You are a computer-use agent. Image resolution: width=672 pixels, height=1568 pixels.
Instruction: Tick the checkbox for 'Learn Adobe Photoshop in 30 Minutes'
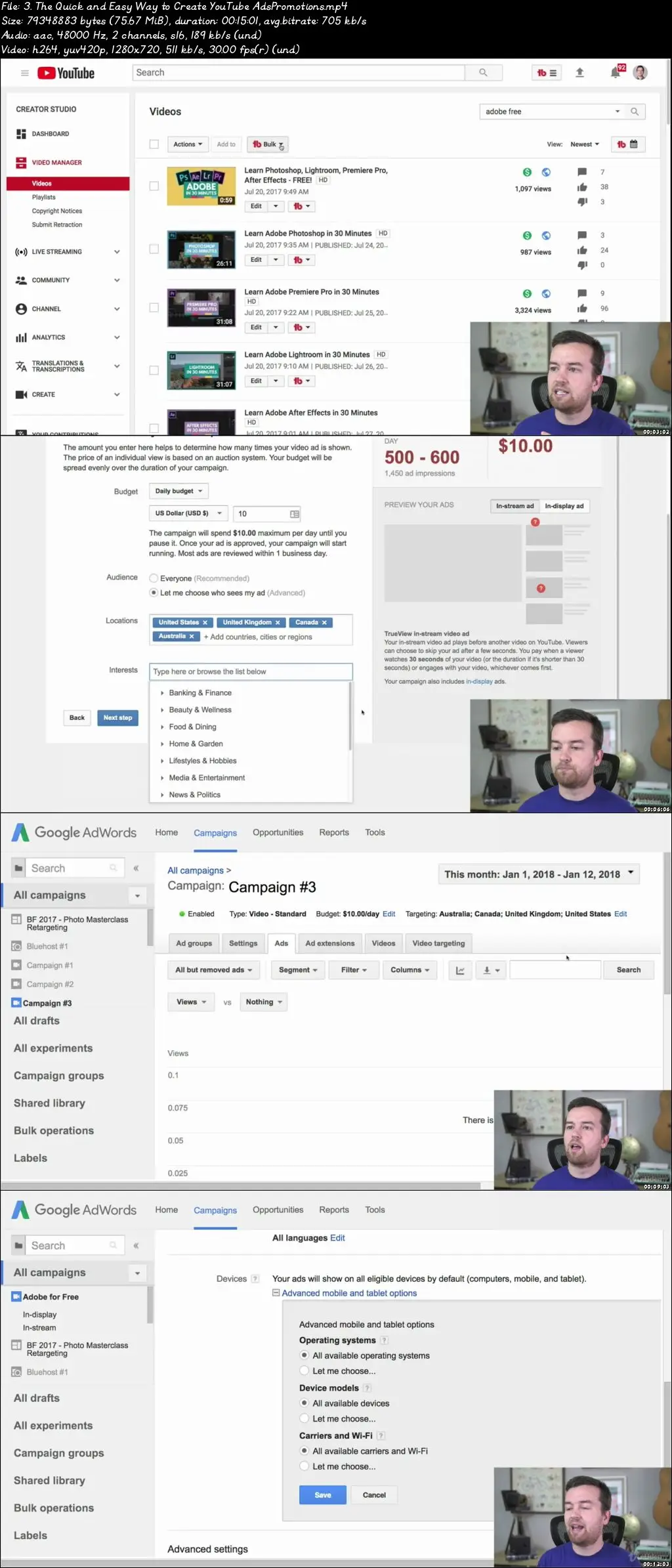pyautogui.click(x=154, y=249)
